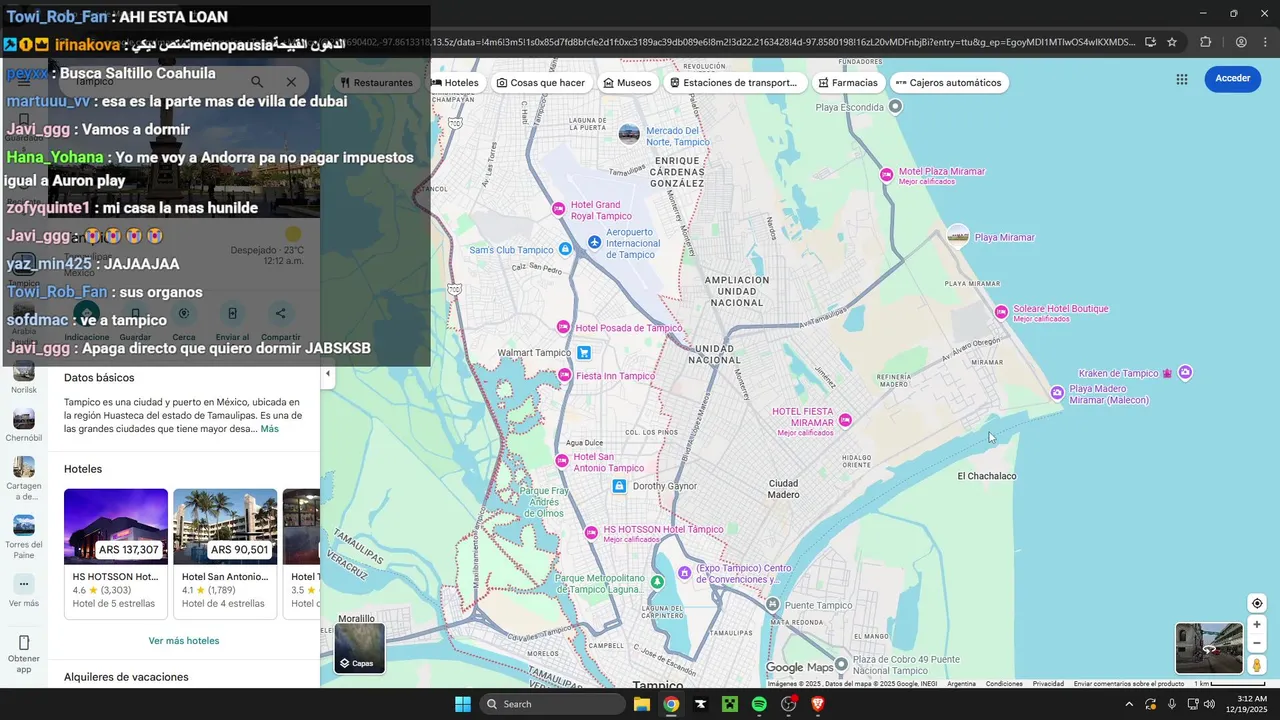The height and width of the screenshot is (720, 1280).
Task: Open the Parque Metropolitano Laguna green pin
Action: (657, 581)
